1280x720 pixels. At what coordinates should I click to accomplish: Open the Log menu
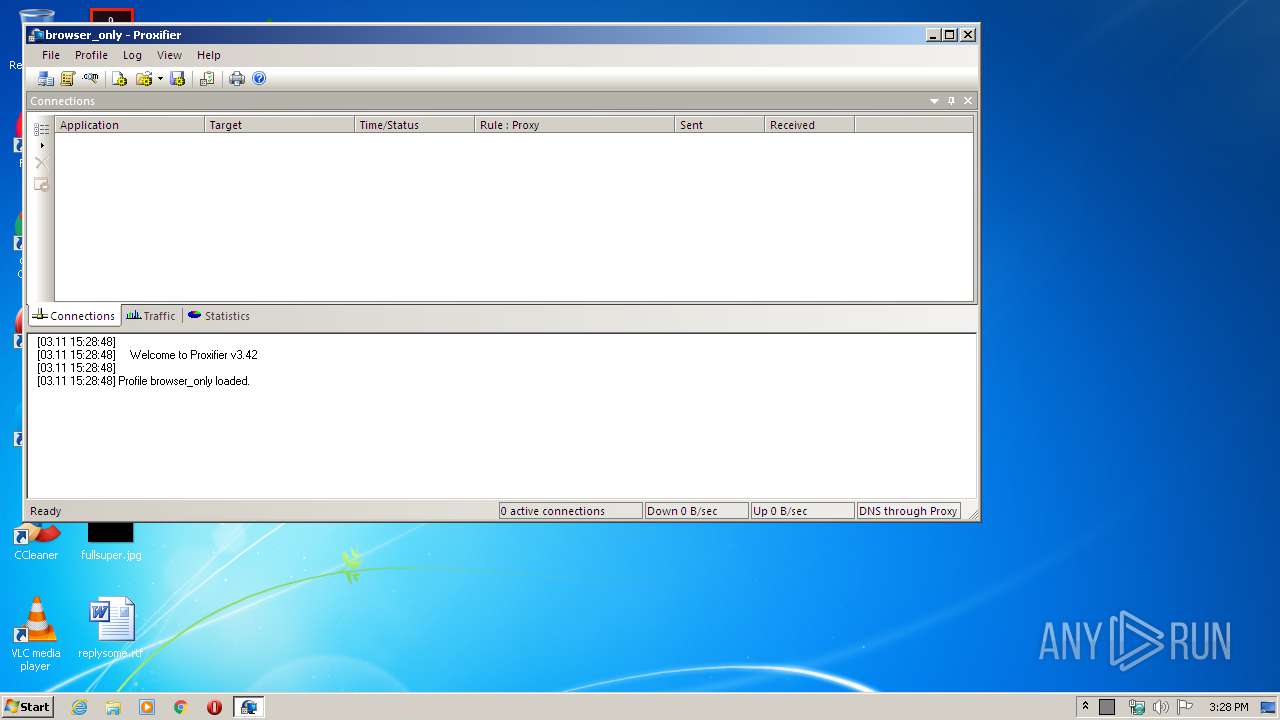[132, 55]
